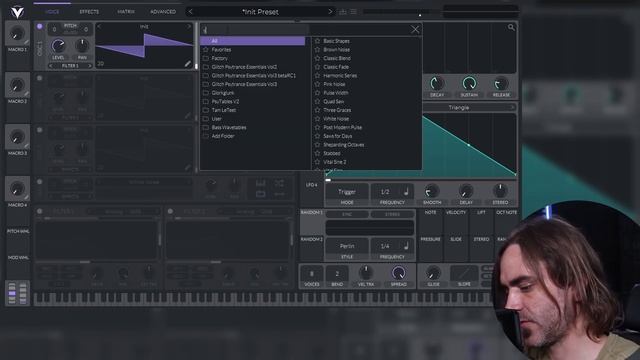640x360 pixels.
Task: Star the Classic Fade wavetable
Action: 317,67
